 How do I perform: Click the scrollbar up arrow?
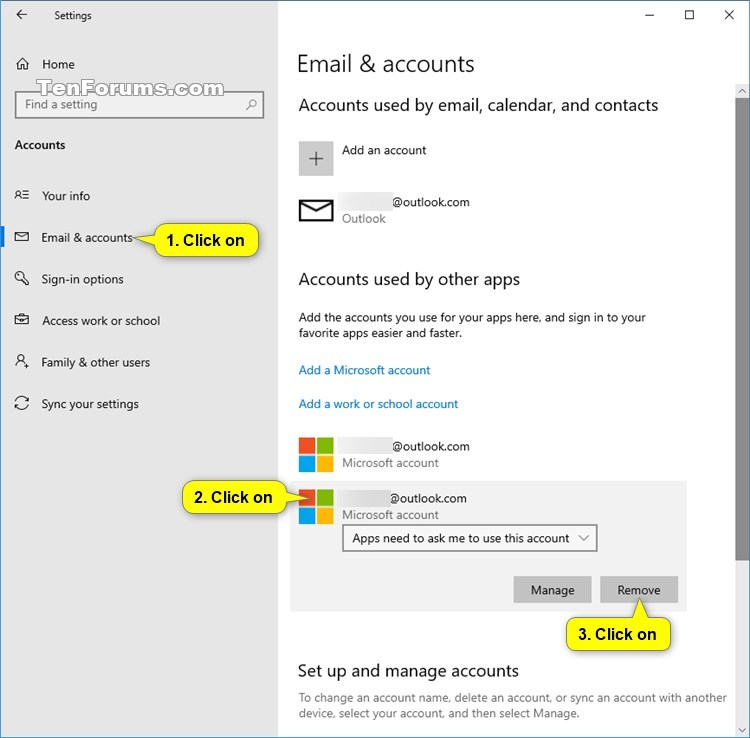[742, 90]
